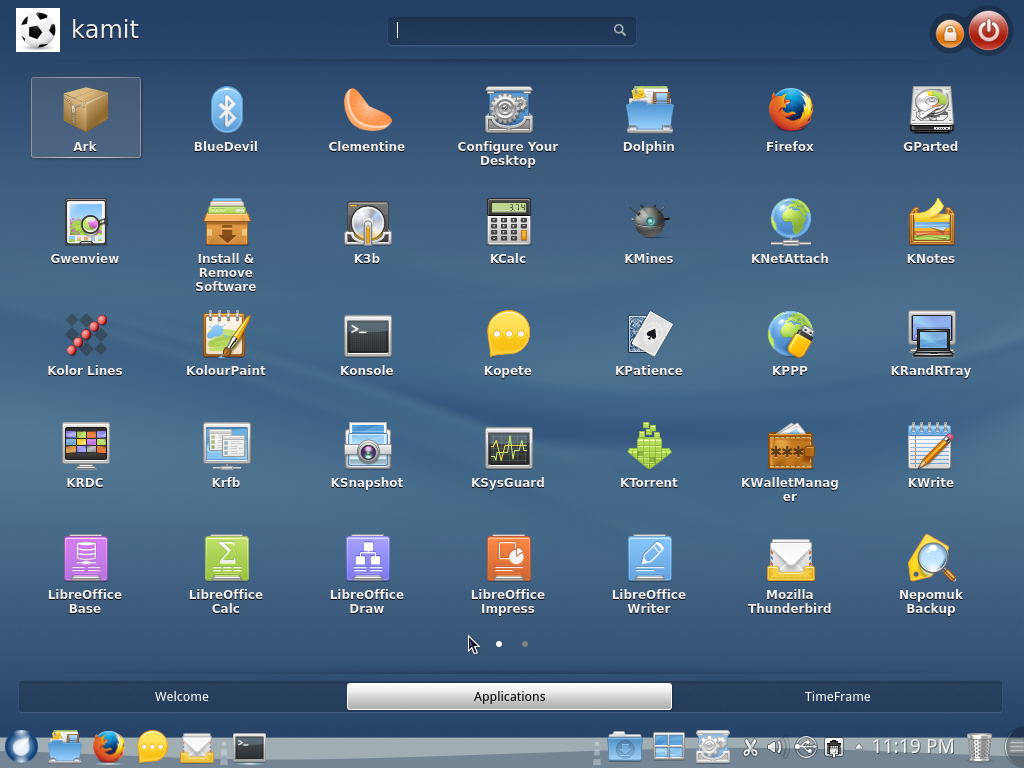Launch the Clementine music player
The image size is (1024, 768).
[366, 110]
